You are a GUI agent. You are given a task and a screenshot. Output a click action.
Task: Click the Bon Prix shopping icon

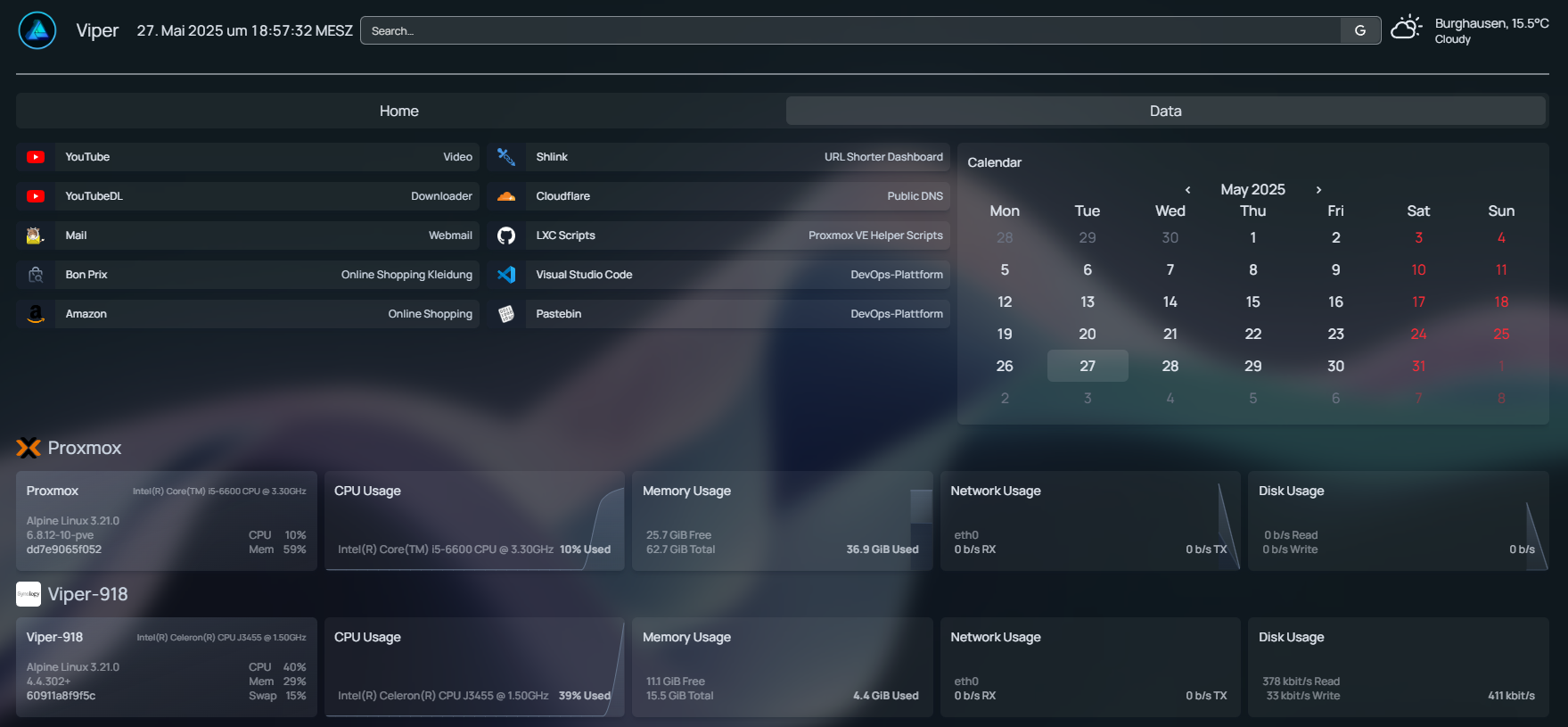coord(36,275)
